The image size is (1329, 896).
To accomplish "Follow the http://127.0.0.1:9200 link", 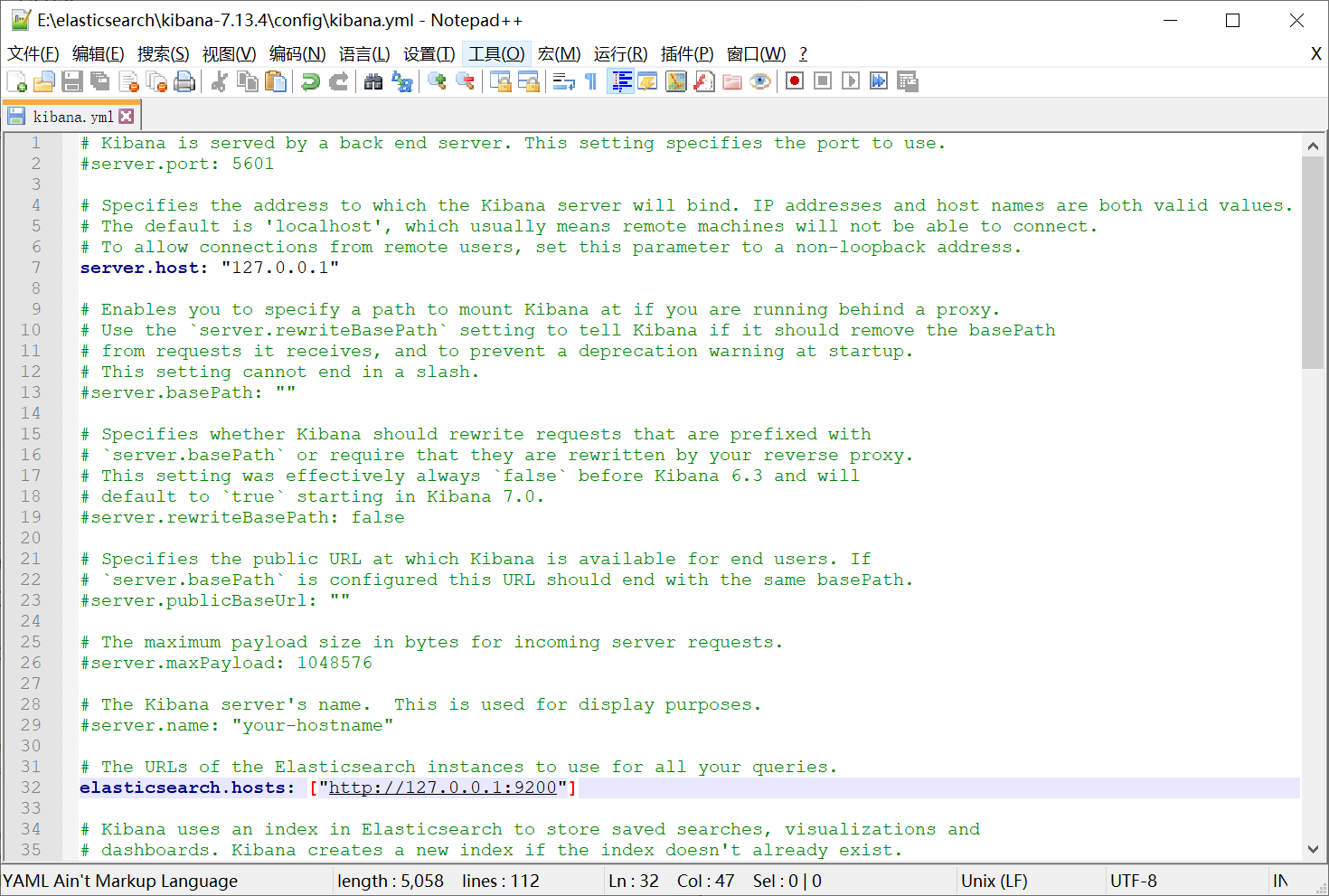I will pyautogui.click(x=442, y=788).
